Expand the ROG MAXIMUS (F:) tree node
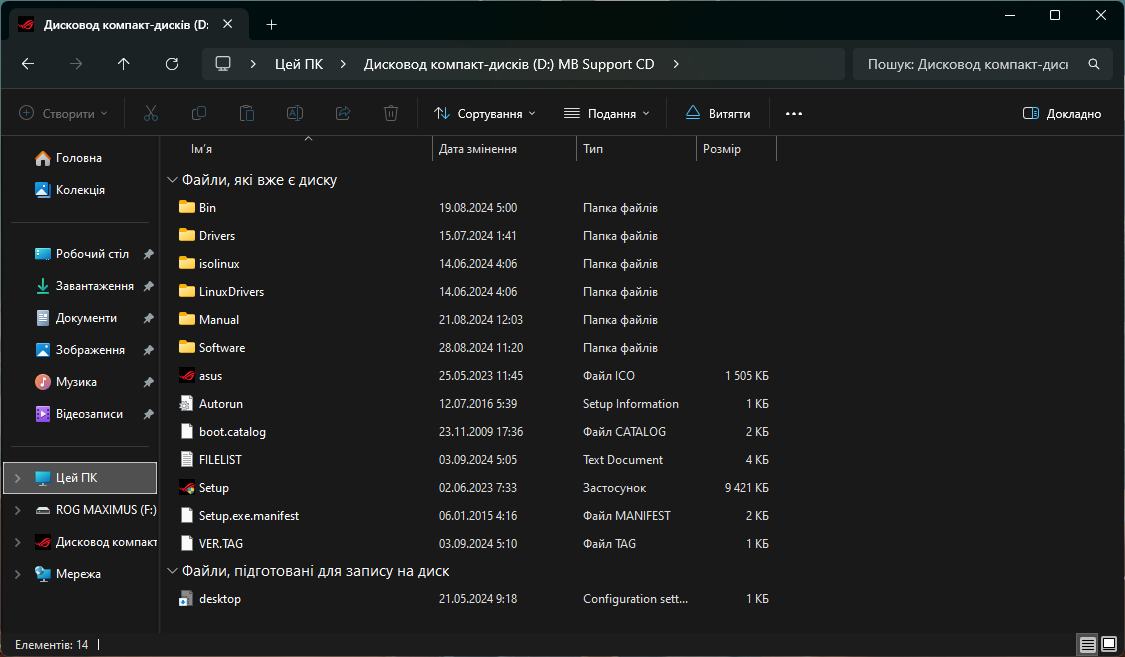The image size is (1125, 657). point(17,510)
